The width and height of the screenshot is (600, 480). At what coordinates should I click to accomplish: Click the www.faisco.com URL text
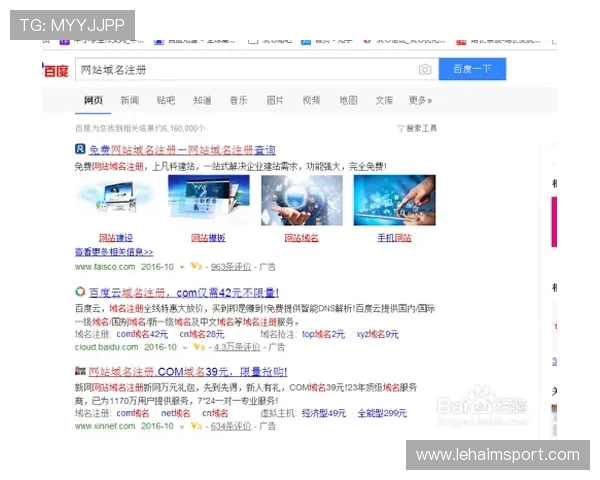[105, 267]
